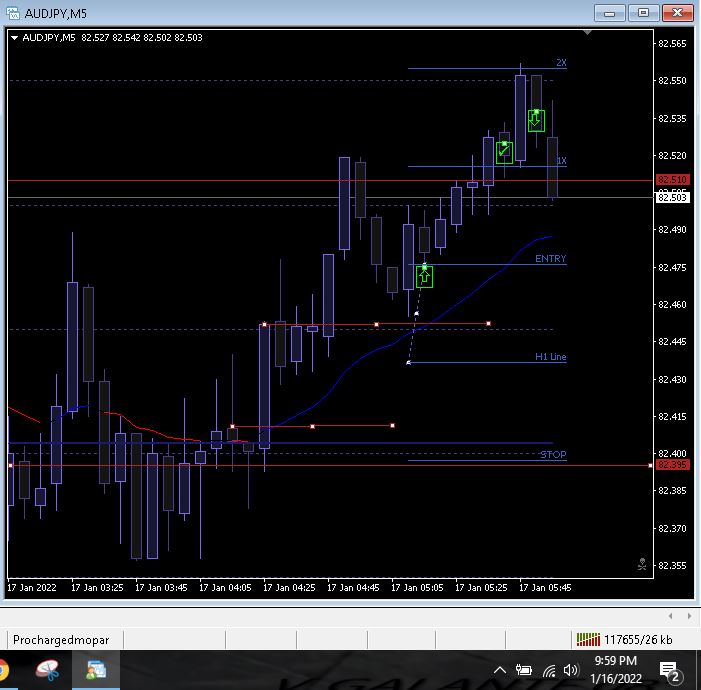The width and height of the screenshot is (701, 690).
Task: Click the 117655/26 kb connection status
Action: (x=624, y=640)
